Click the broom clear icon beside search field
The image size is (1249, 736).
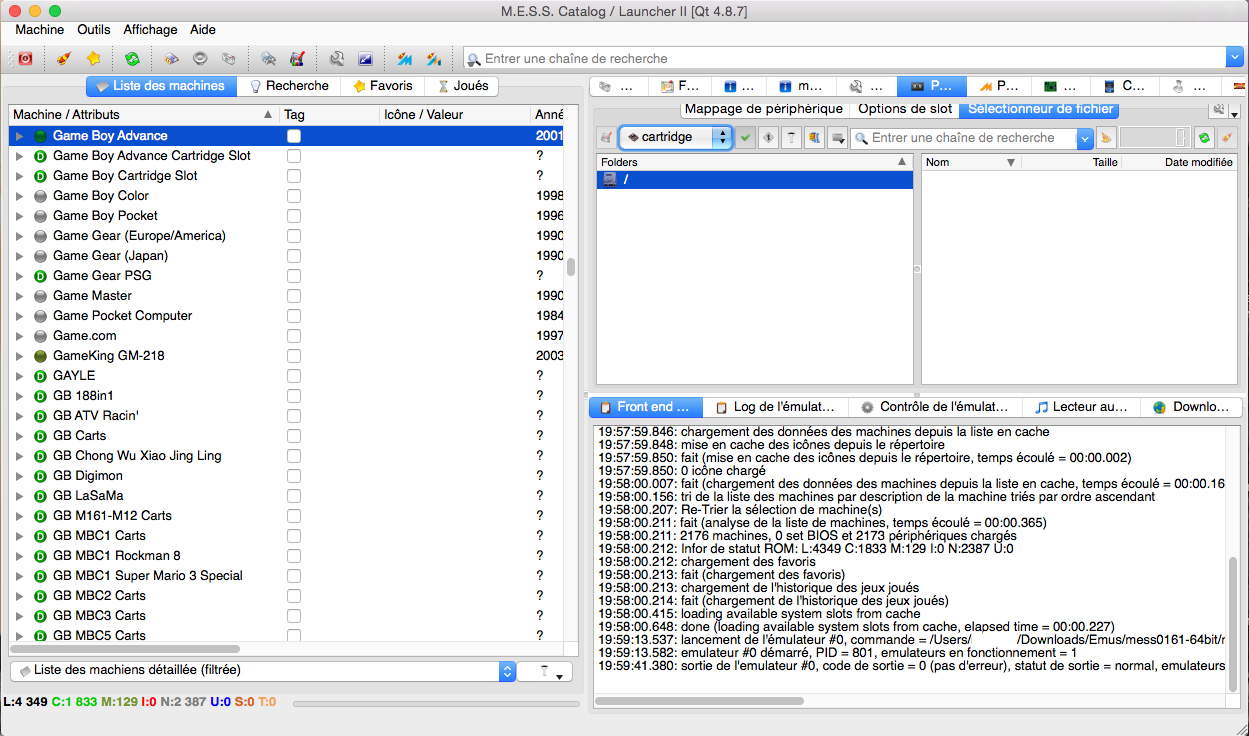pos(1106,138)
